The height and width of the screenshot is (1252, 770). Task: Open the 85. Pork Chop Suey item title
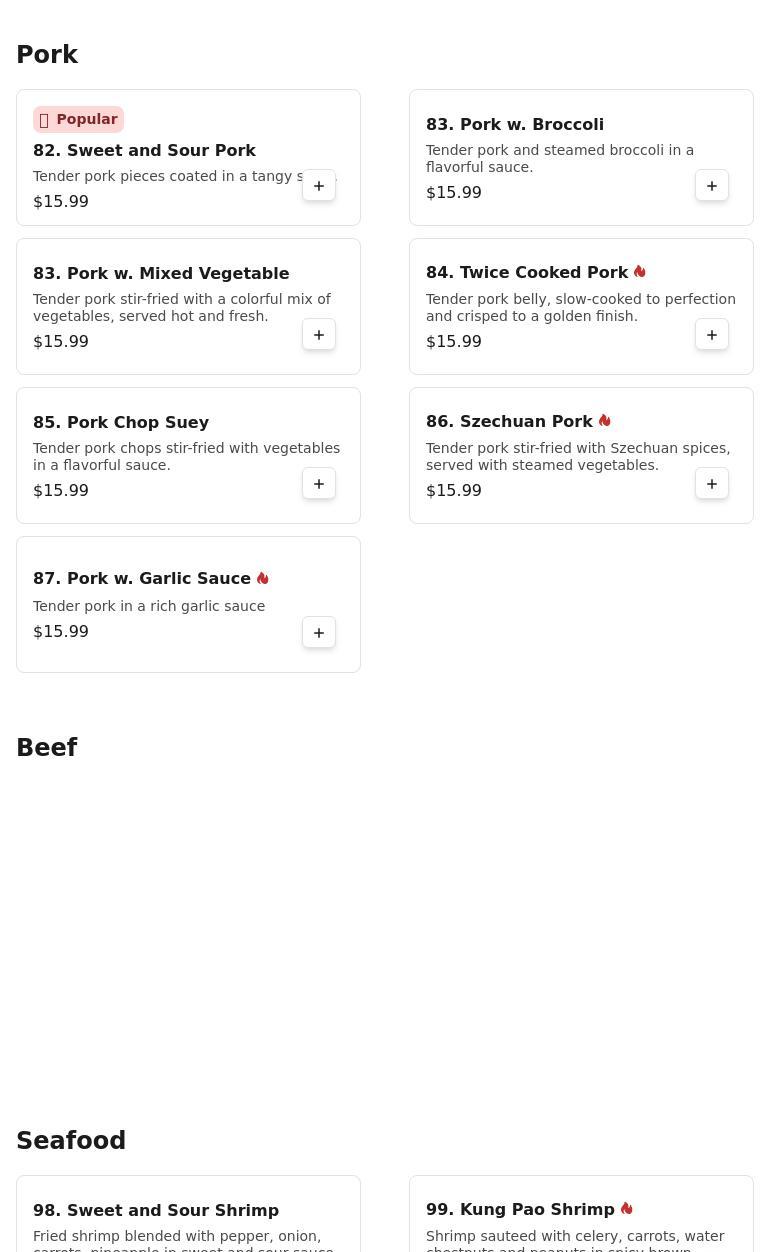(121, 422)
